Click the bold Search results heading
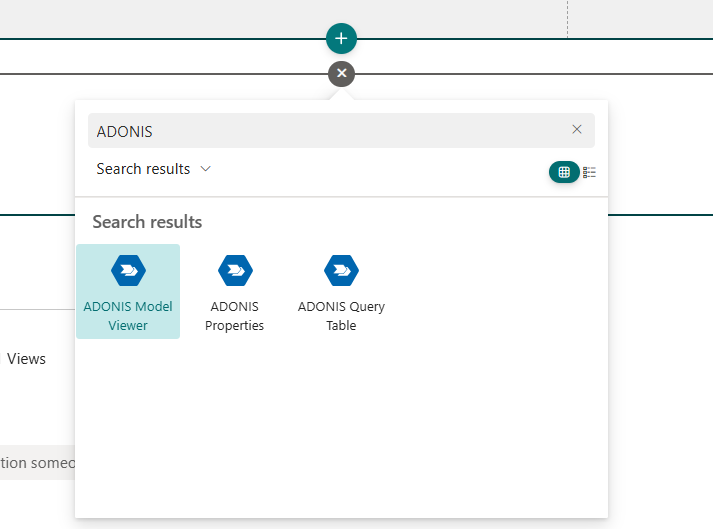 coord(147,222)
